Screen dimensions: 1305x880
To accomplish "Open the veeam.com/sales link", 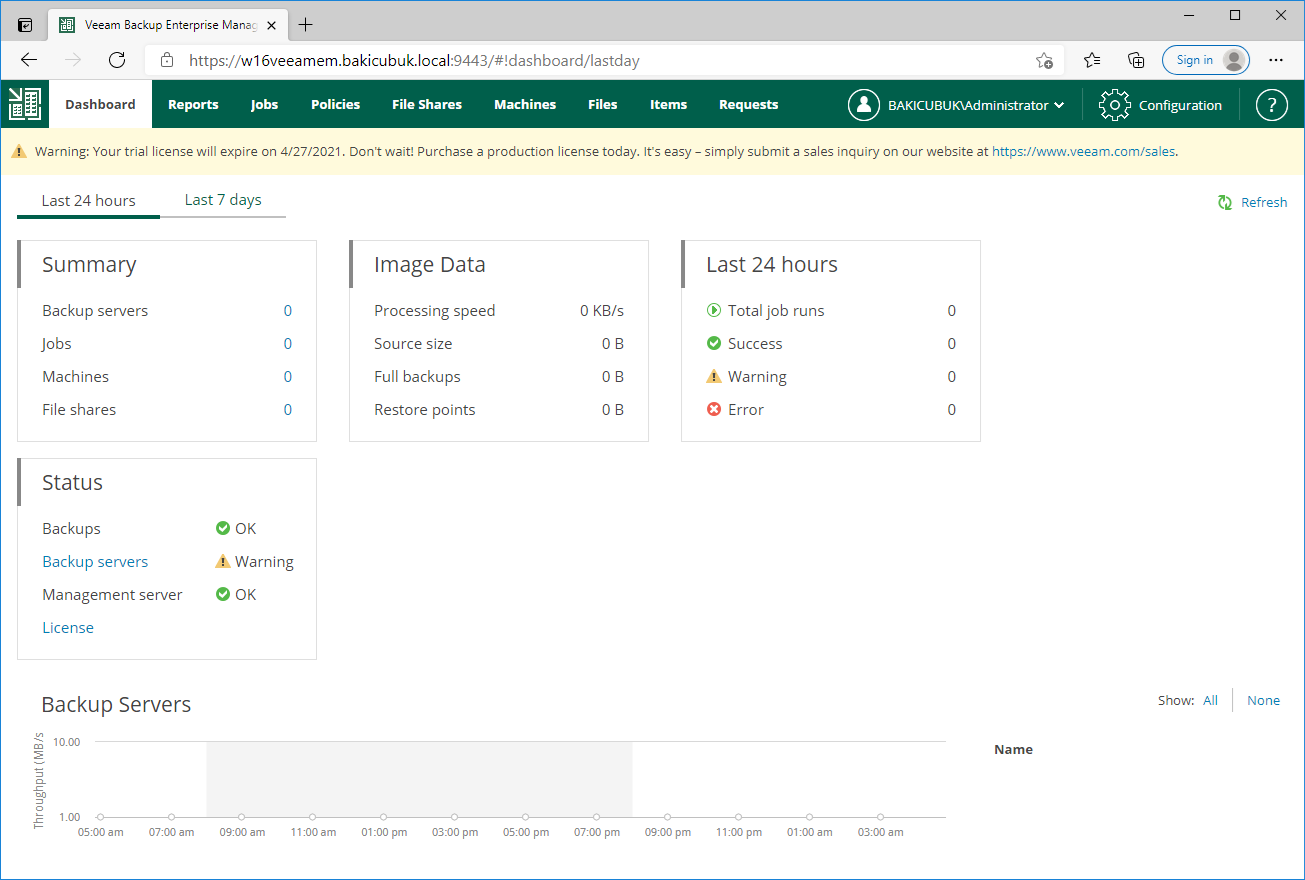I will tap(1084, 152).
